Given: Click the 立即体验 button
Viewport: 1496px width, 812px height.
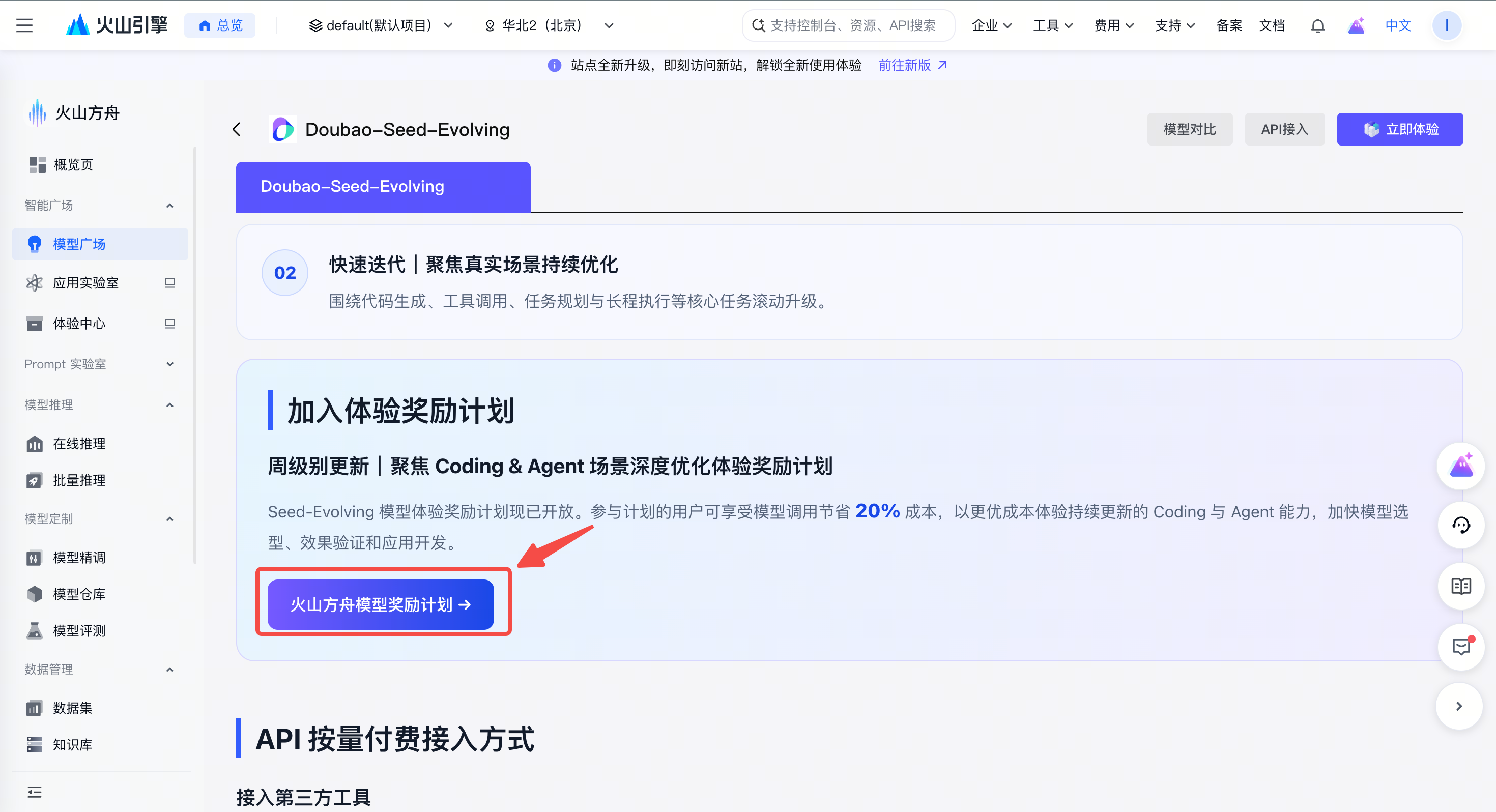Looking at the screenshot, I should click(x=1400, y=129).
